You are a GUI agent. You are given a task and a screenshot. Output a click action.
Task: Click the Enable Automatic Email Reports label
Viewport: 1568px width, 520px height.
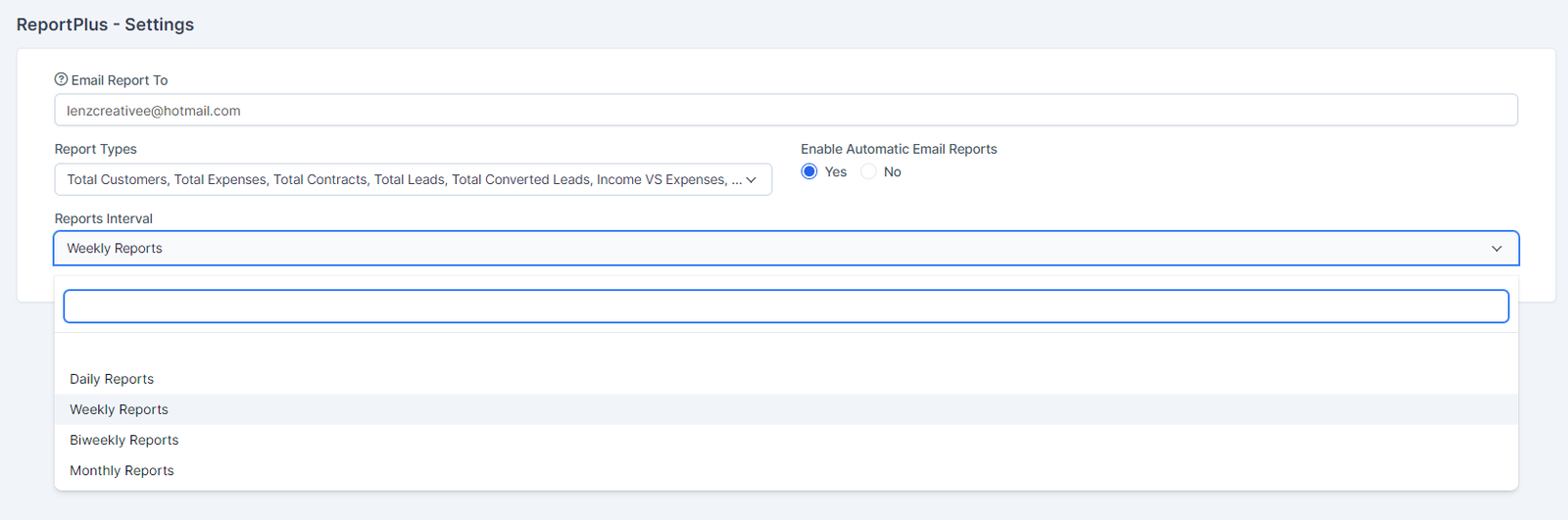(x=899, y=149)
